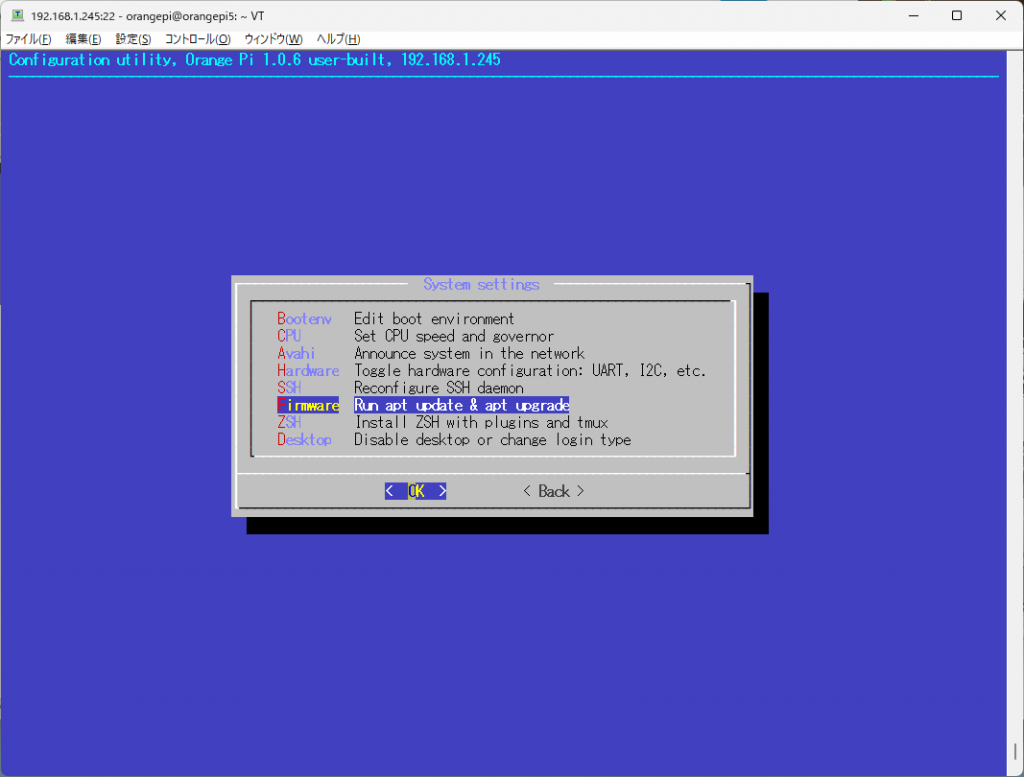Close the Tera Term window
Viewport: 1024px width, 777px height.
1000,15
